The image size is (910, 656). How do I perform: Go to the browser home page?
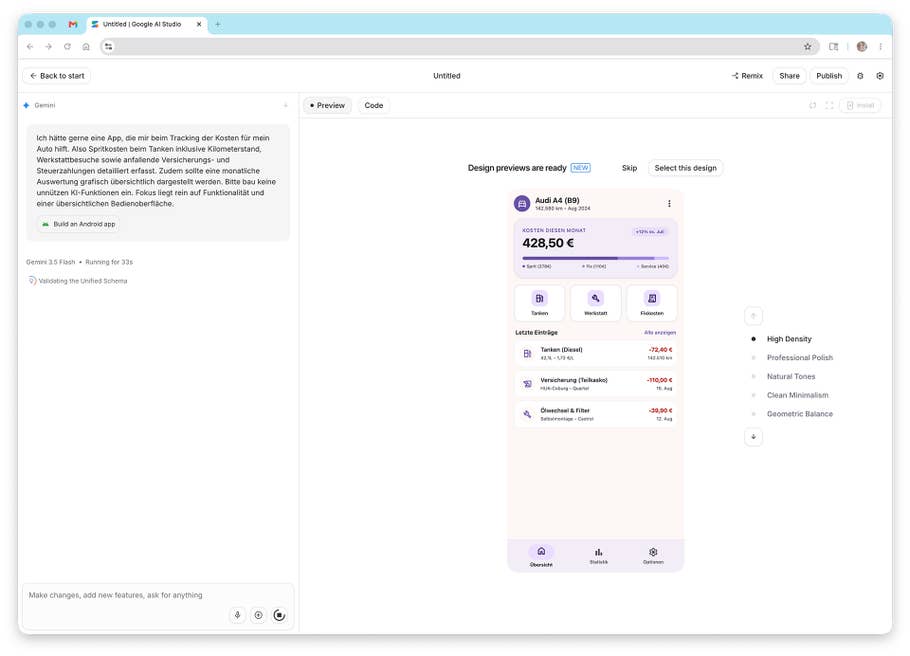(86, 46)
